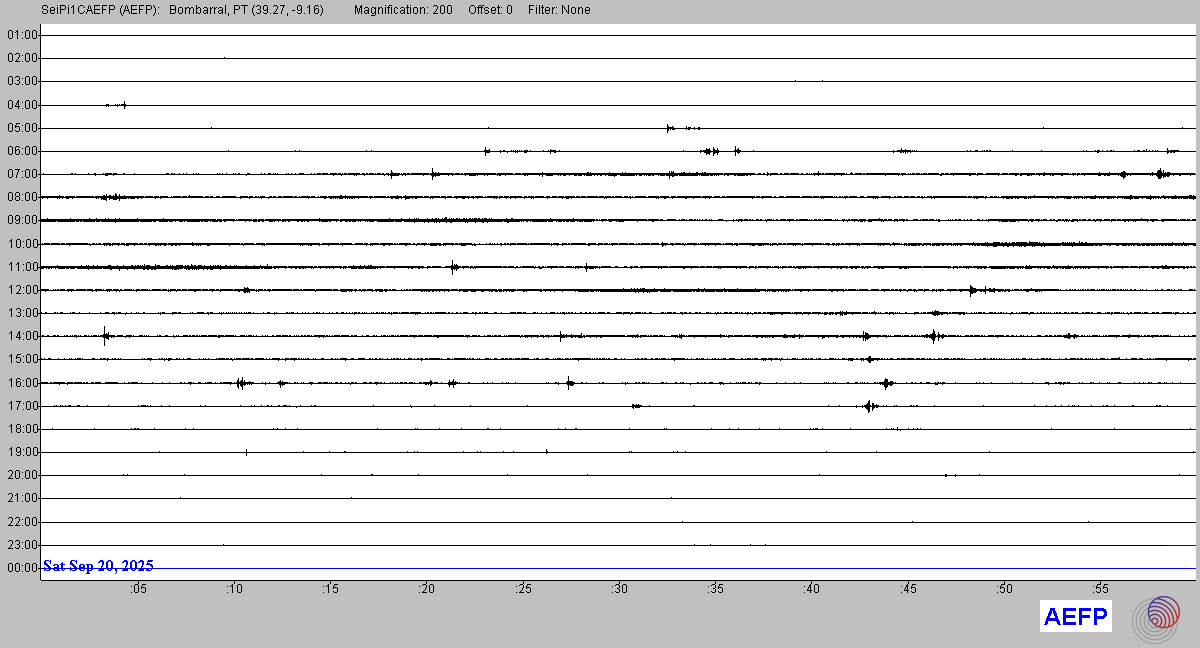Click the Sat Sep 20, 2025 date label
This screenshot has height=648, width=1200.
point(98,566)
